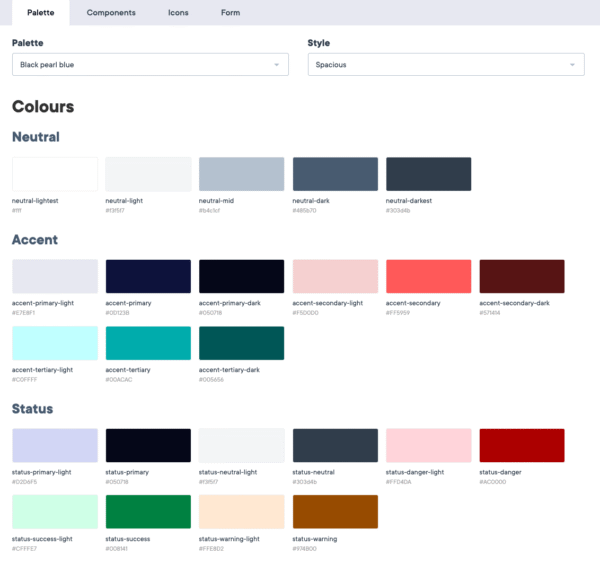
Task: Open the Palette dropdown showing Black pearl blue
Action: click(x=150, y=65)
